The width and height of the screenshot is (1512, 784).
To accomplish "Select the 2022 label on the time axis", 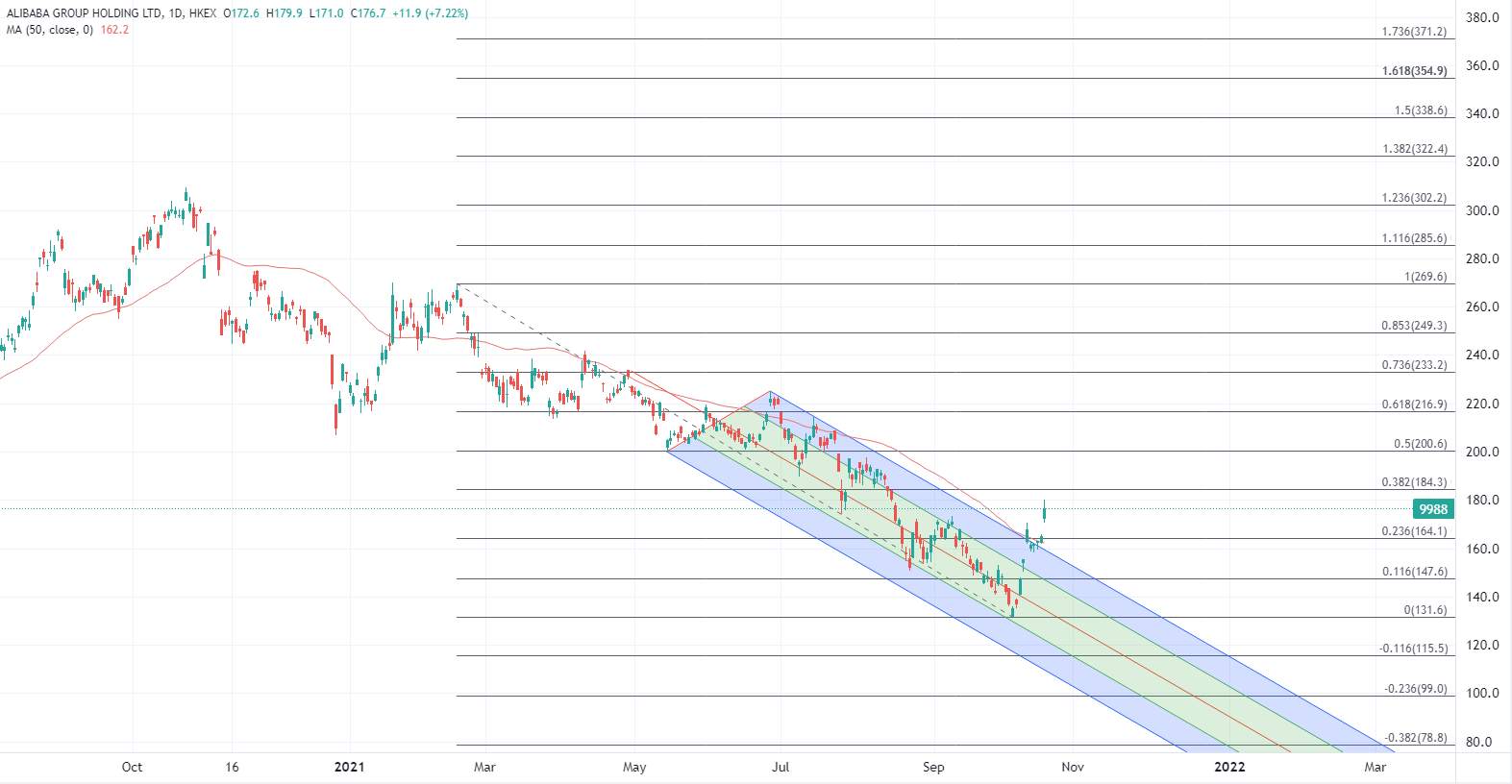I will (1229, 767).
